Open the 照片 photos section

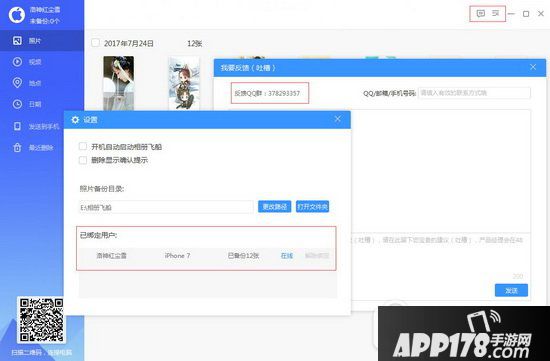42,41
